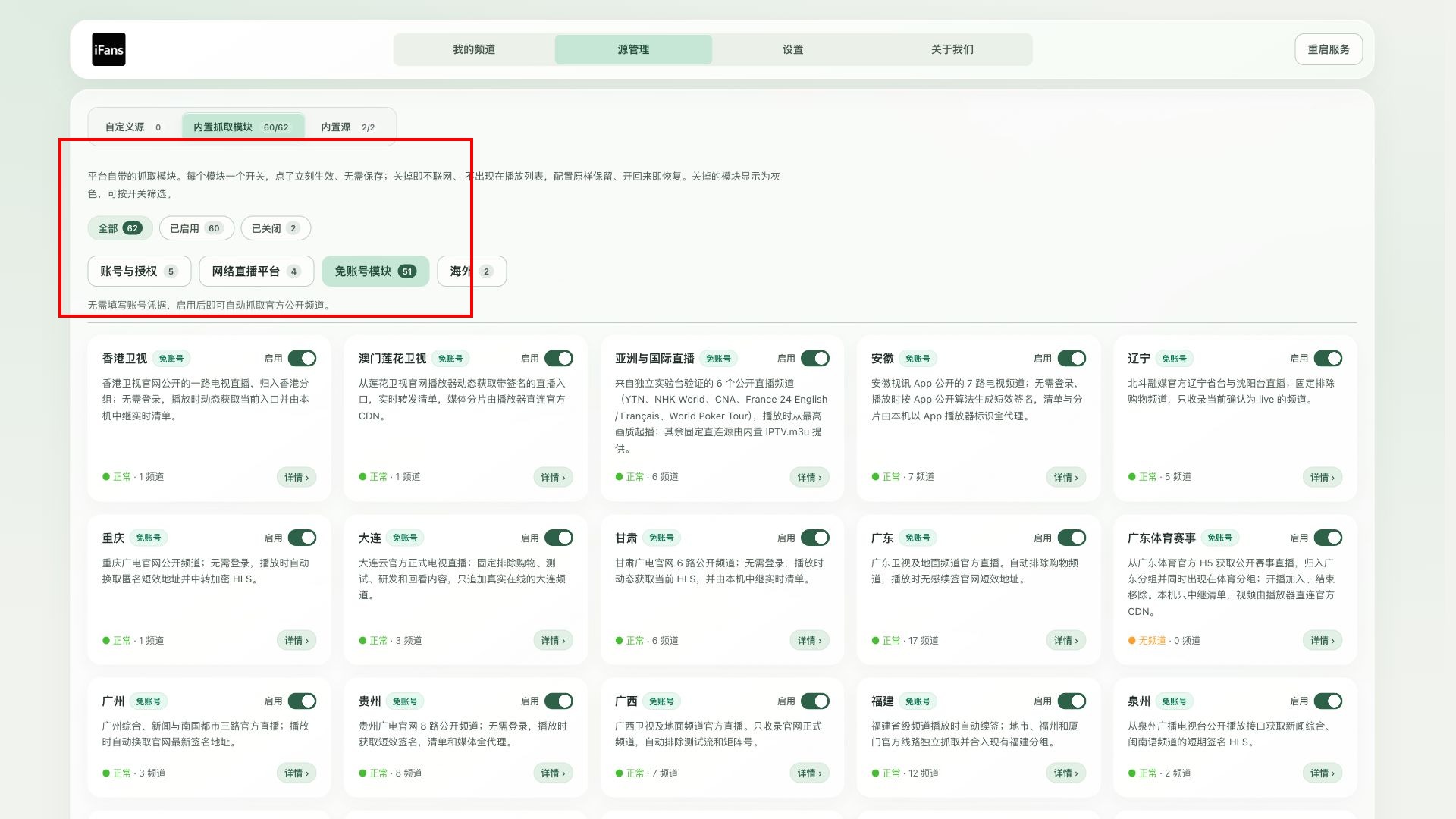1456x819 pixels.
Task: Expand 详情 for 辽宁
Action: point(1323,477)
